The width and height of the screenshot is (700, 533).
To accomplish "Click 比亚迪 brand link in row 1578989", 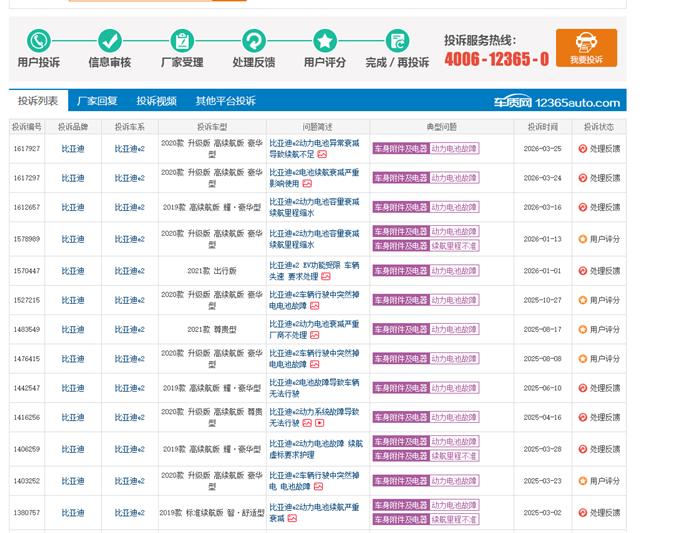I will [73, 239].
